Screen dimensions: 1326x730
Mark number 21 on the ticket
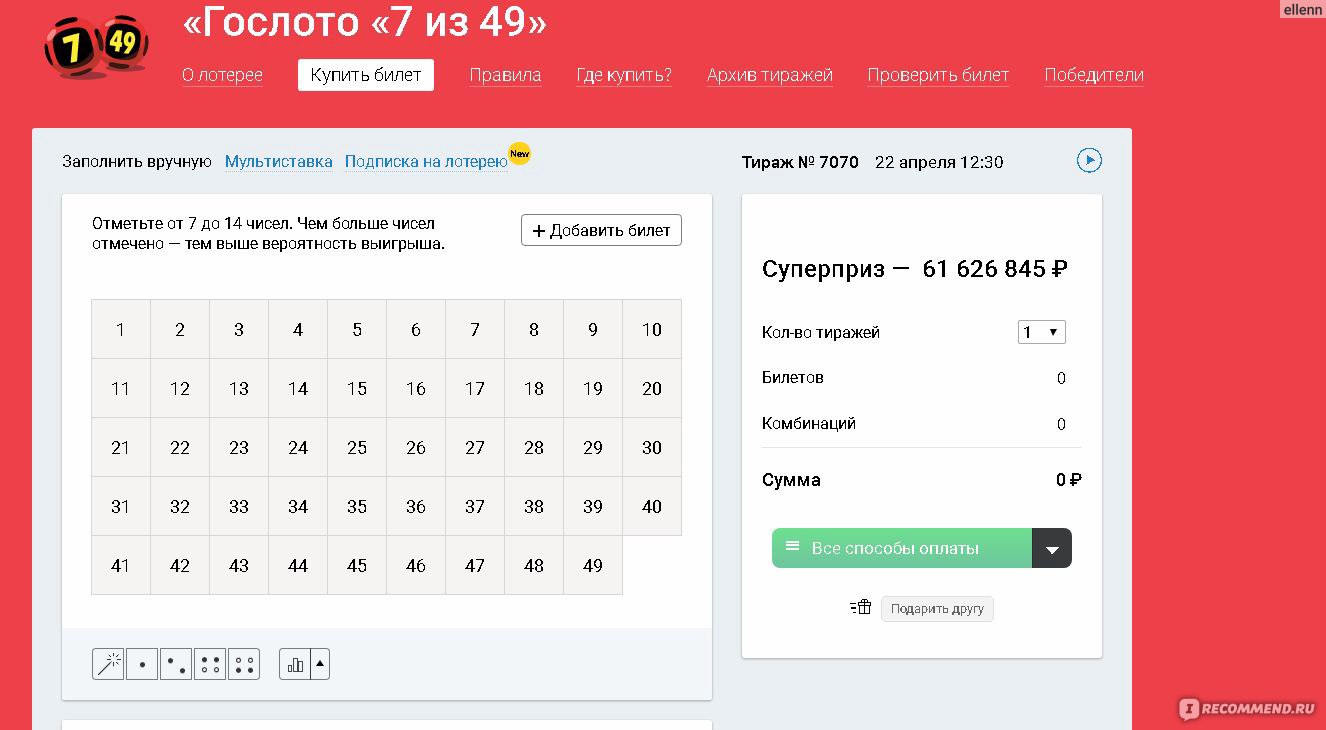point(121,447)
